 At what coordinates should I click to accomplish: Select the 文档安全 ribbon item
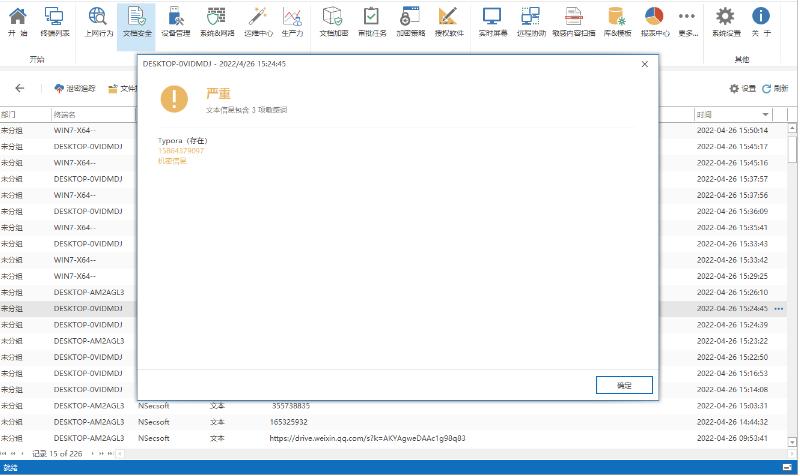point(136,21)
